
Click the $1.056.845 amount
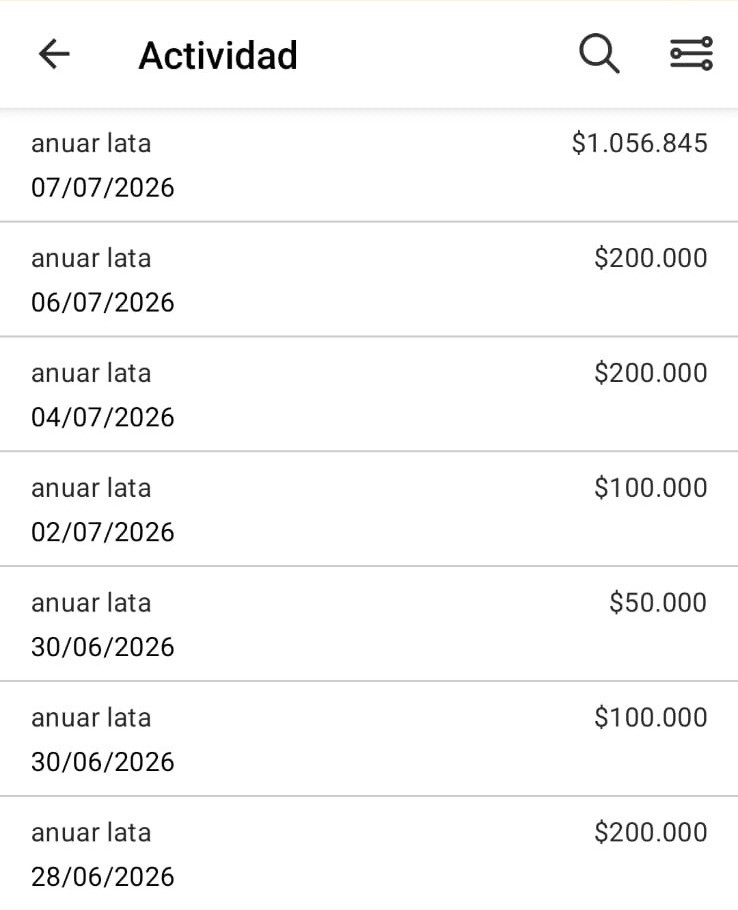(x=639, y=143)
